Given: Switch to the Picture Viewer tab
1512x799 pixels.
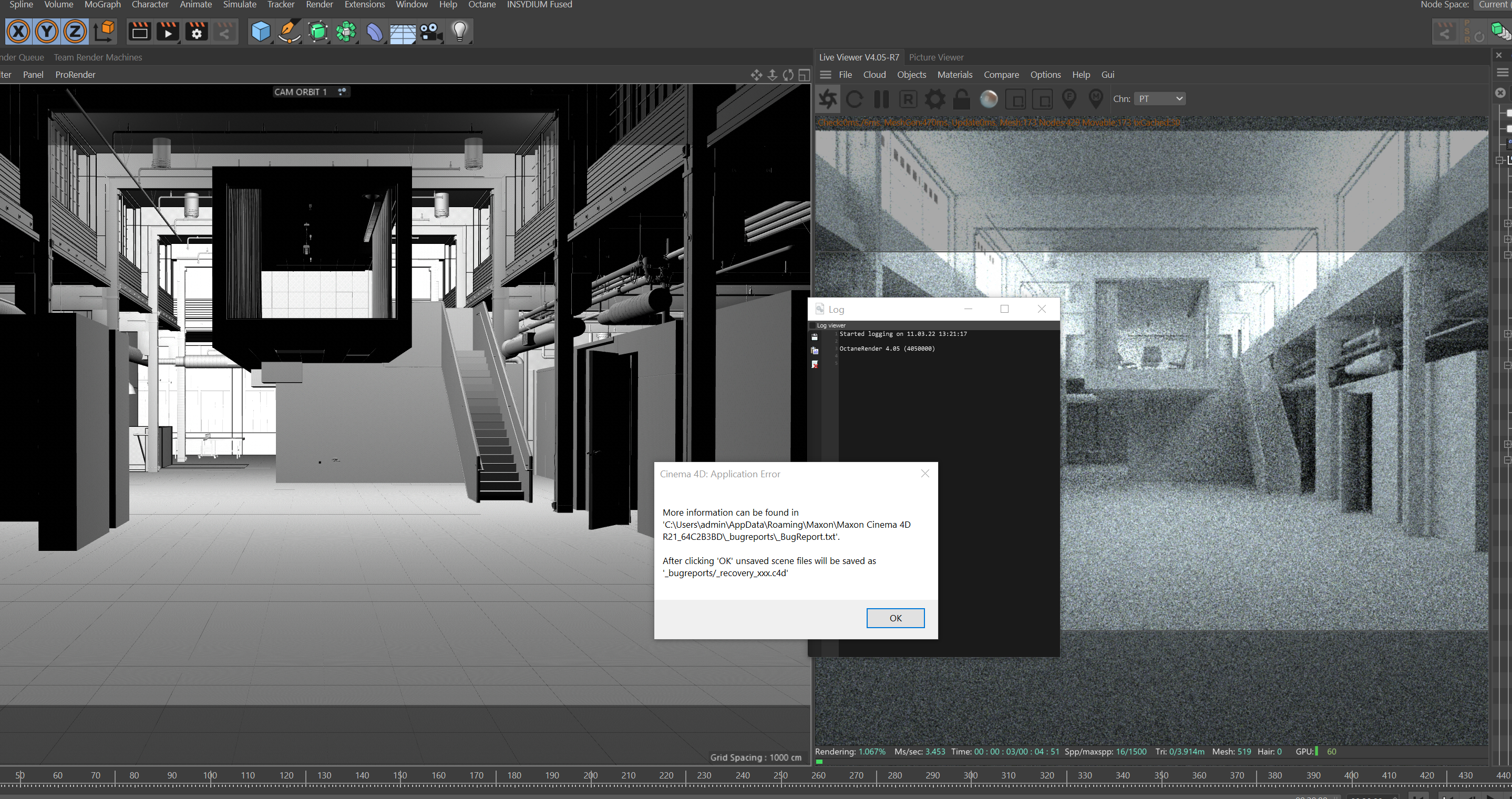Looking at the screenshot, I should point(935,57).
